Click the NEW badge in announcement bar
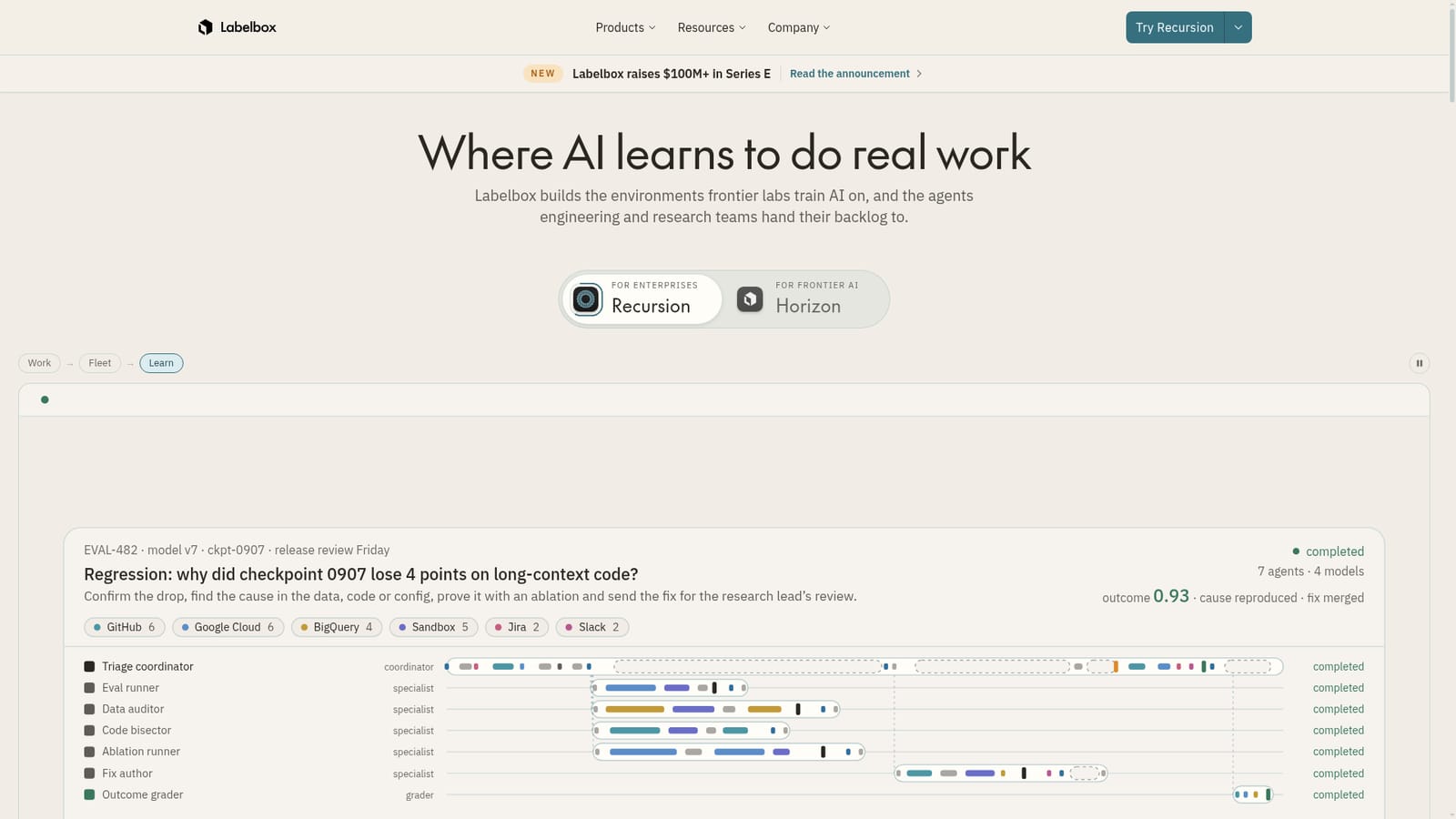The width and height of the screenshot is (1456, 819). (x=542, y=74)
